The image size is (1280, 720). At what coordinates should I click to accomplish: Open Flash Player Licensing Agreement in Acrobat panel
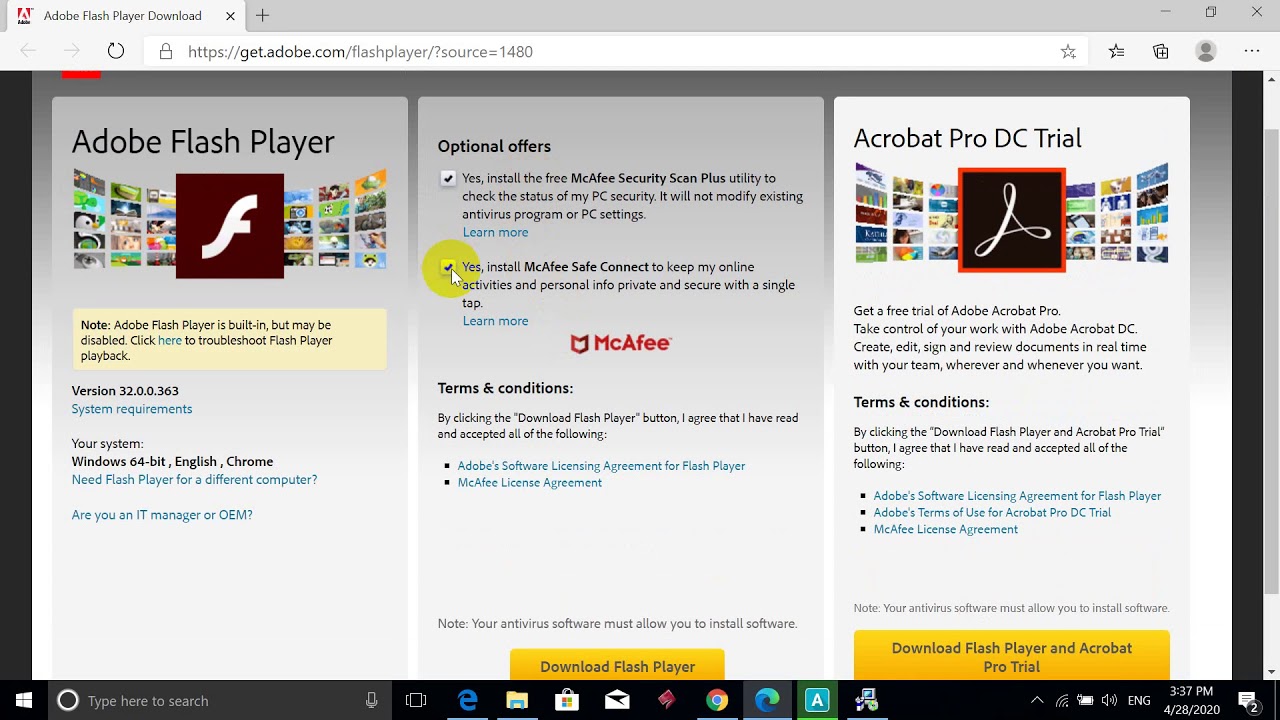(1017, 495)
